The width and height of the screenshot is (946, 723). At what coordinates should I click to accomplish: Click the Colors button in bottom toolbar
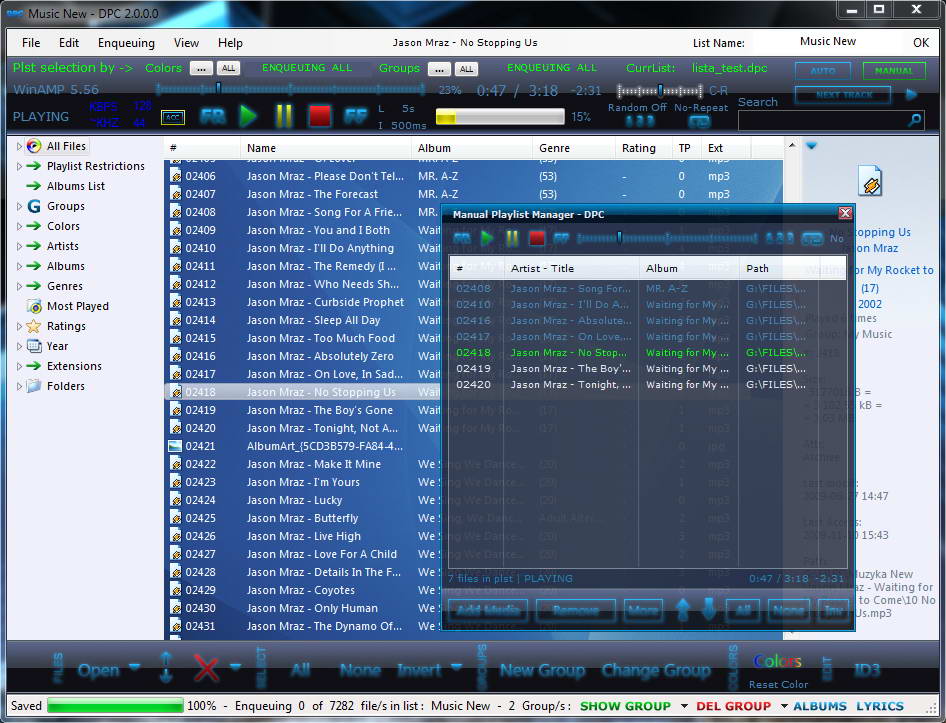pos(778,661)
